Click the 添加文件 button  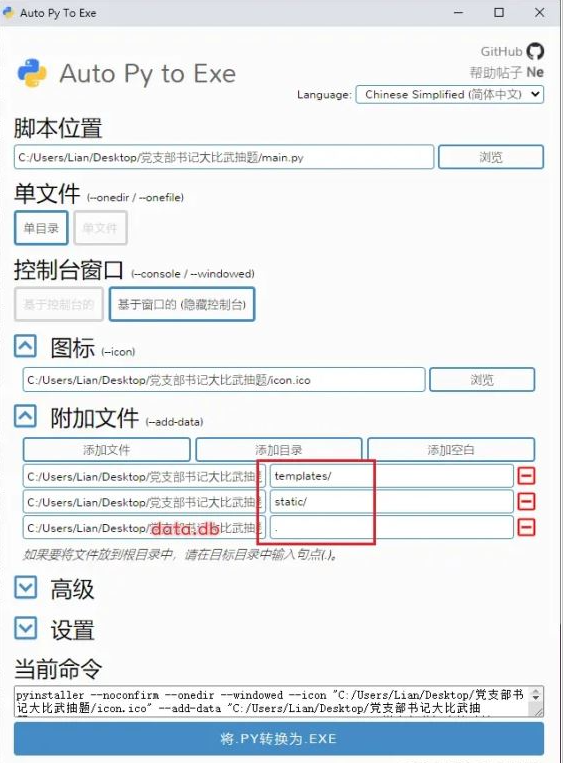click(107, 450)
